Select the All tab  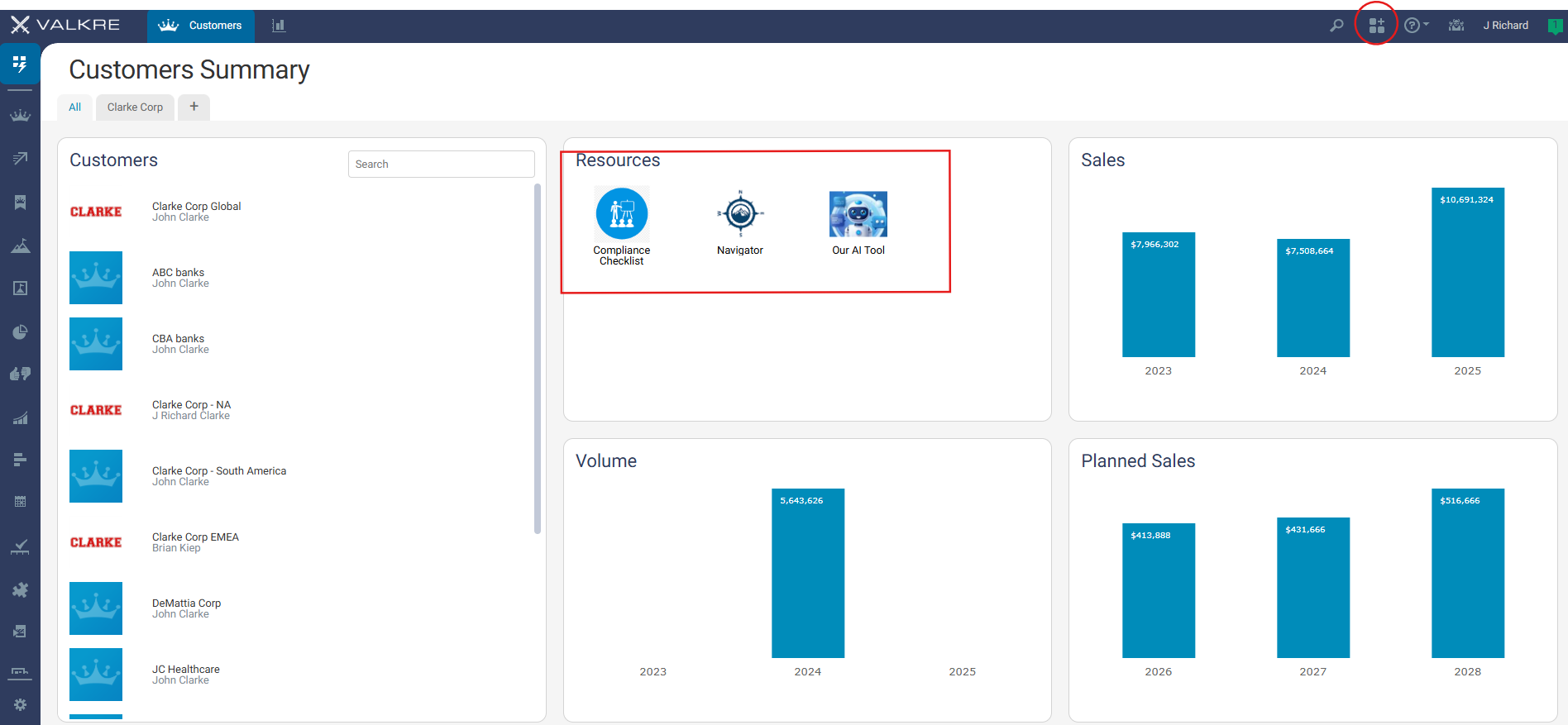pos(74,107)
